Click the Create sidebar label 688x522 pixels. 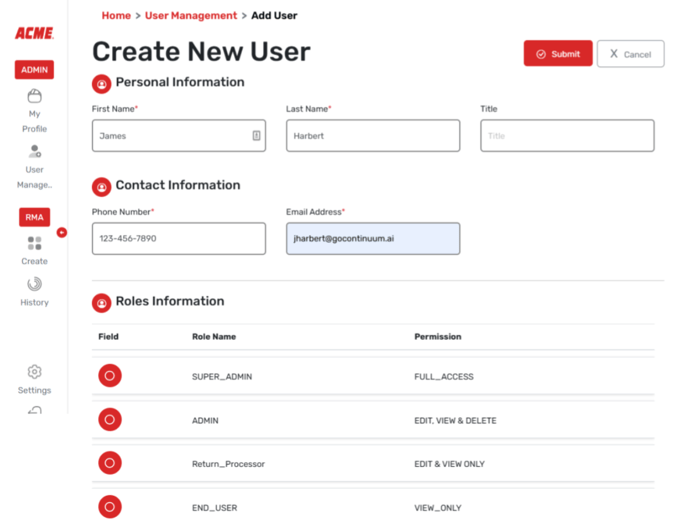pyautogui.click(x=34, y=261)
